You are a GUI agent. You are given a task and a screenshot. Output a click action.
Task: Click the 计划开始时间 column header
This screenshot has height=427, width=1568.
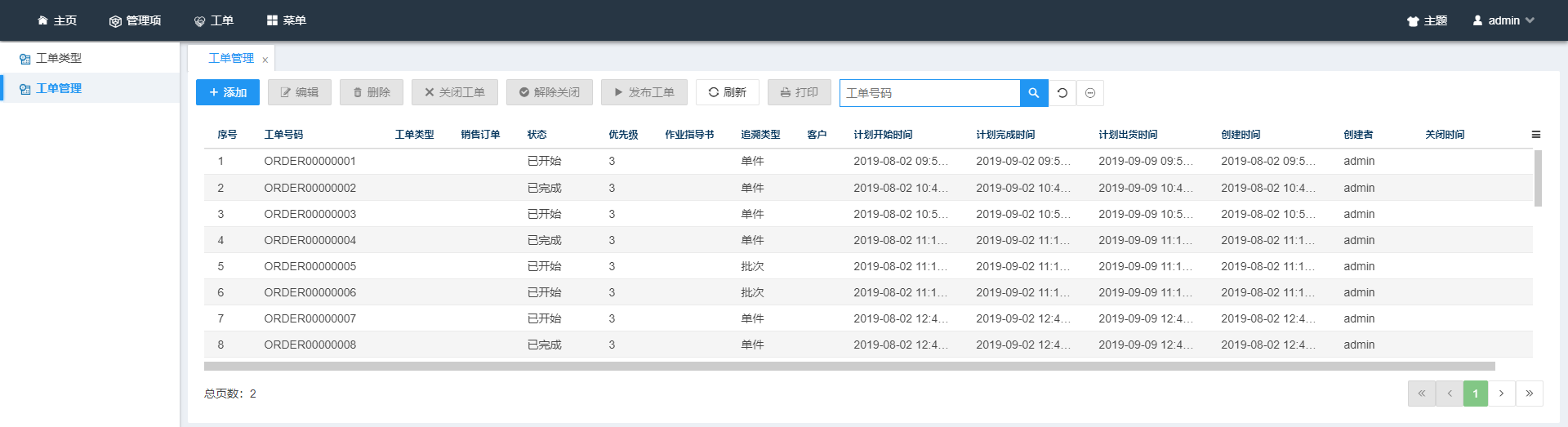click(x=883, y=135)
